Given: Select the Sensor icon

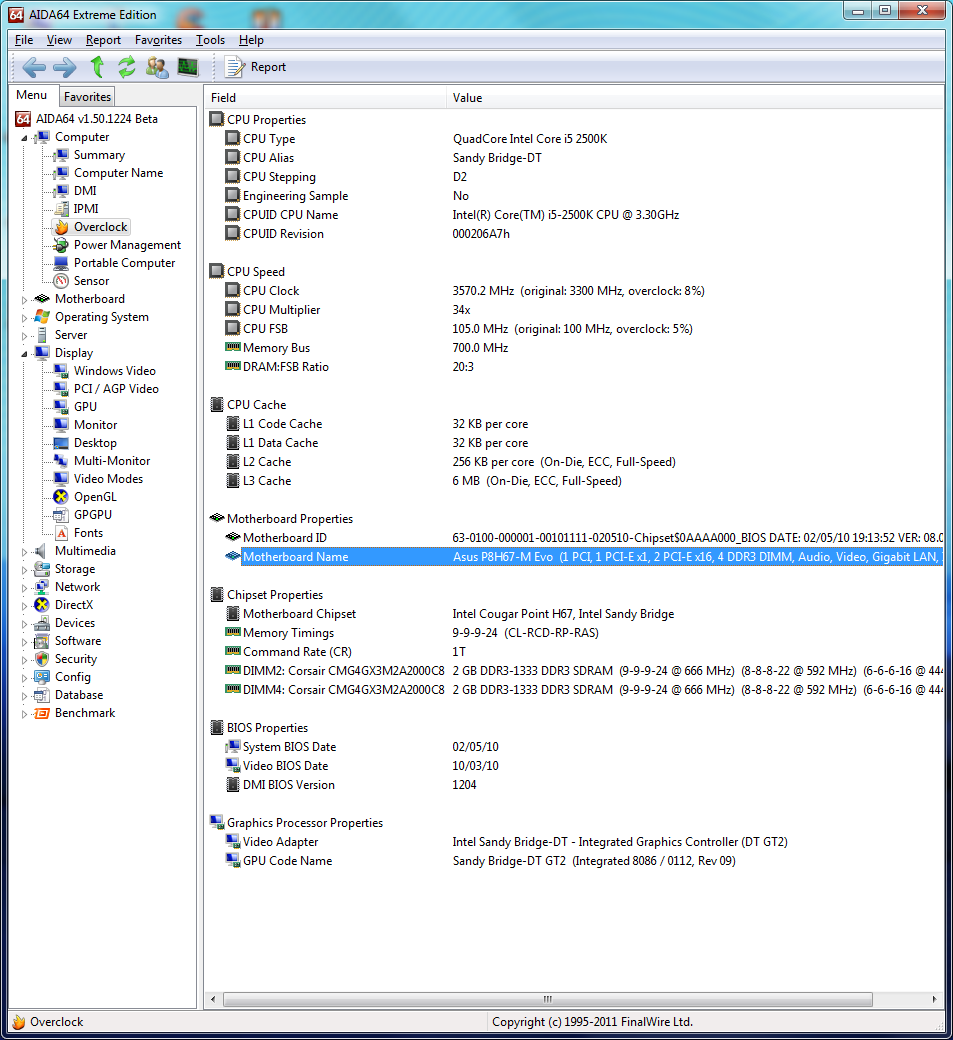Looking at the screenshot, I should 61,281.
